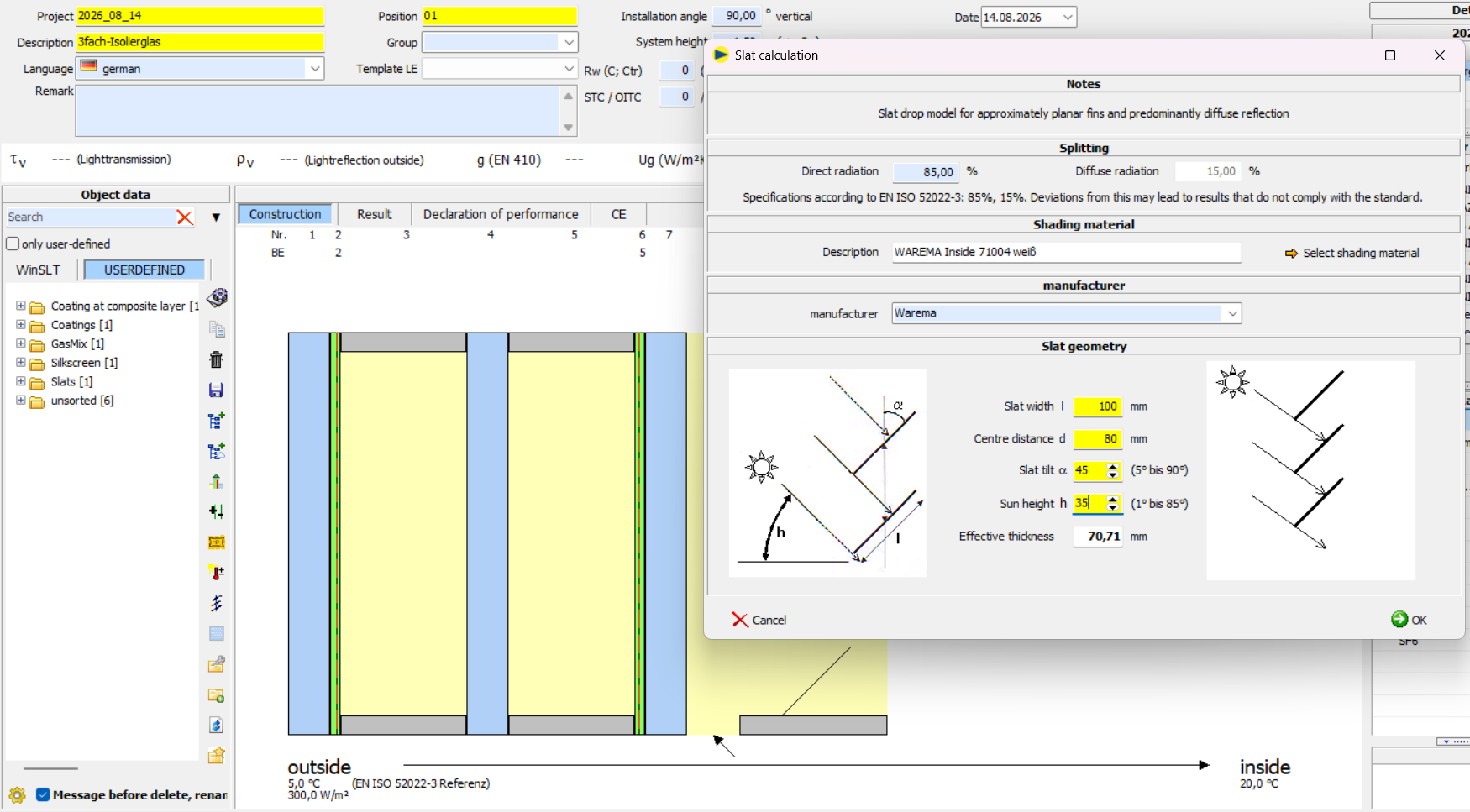Click the black sliders adjustment icon
Screen dimensions: 1470x812
click(x=217, y=511)
